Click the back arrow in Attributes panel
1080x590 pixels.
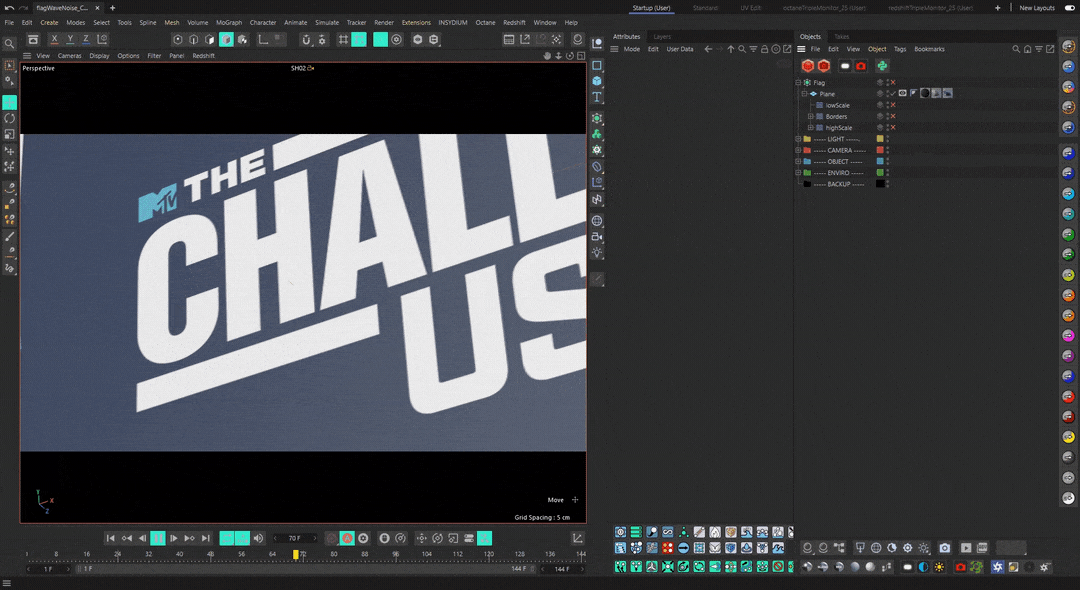[708, 49]
